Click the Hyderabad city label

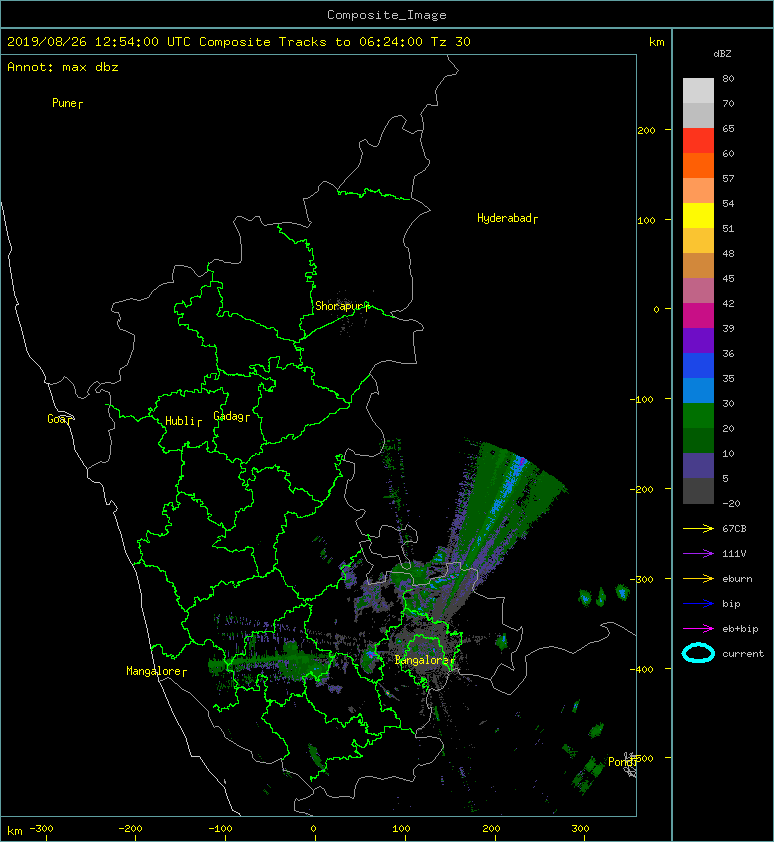[507, 218]
